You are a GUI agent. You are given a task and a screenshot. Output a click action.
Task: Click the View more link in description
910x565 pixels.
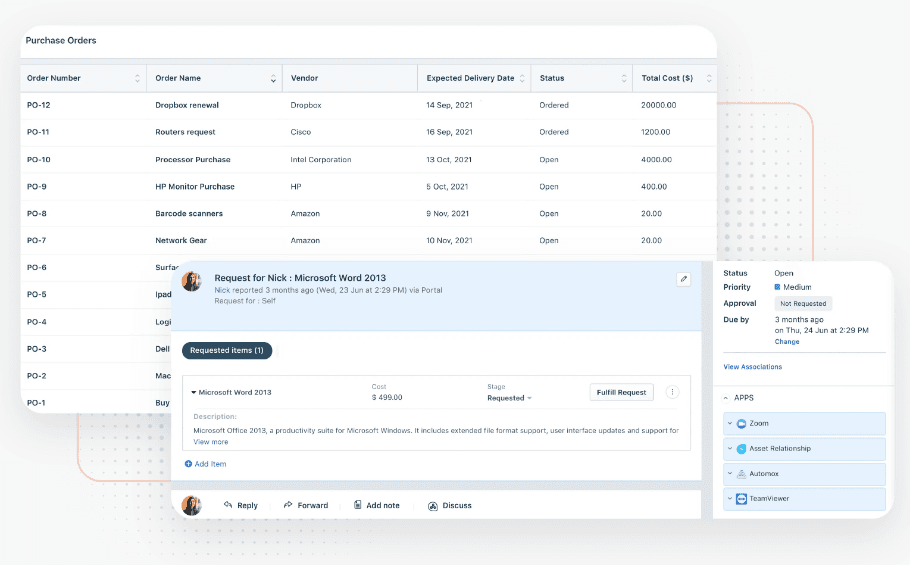pos(211,442)
